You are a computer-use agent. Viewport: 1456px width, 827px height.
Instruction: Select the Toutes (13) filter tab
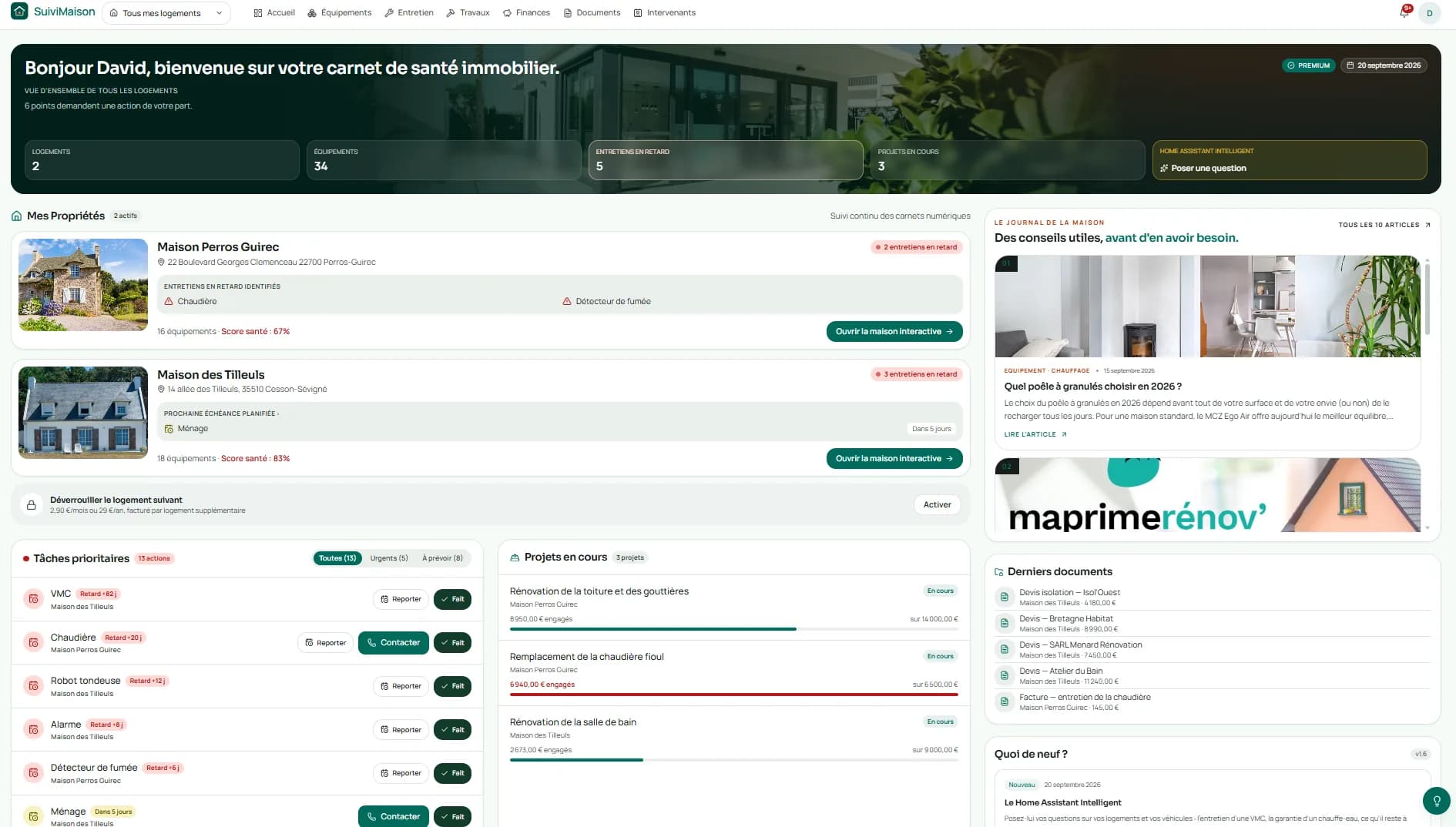click(x=337, y=558)
